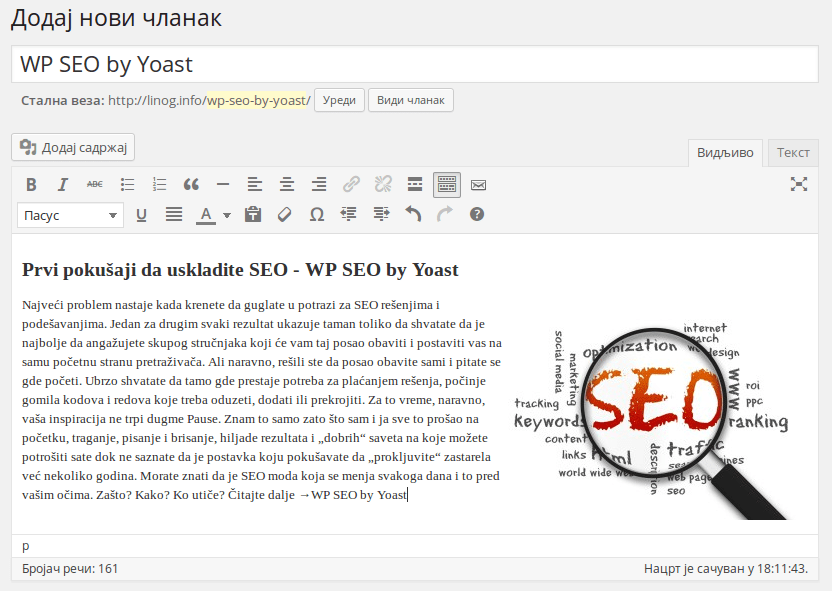Select the SEO magnifying glass image
Viewport: 832px width, 591px height.
(x=652, y=419)
